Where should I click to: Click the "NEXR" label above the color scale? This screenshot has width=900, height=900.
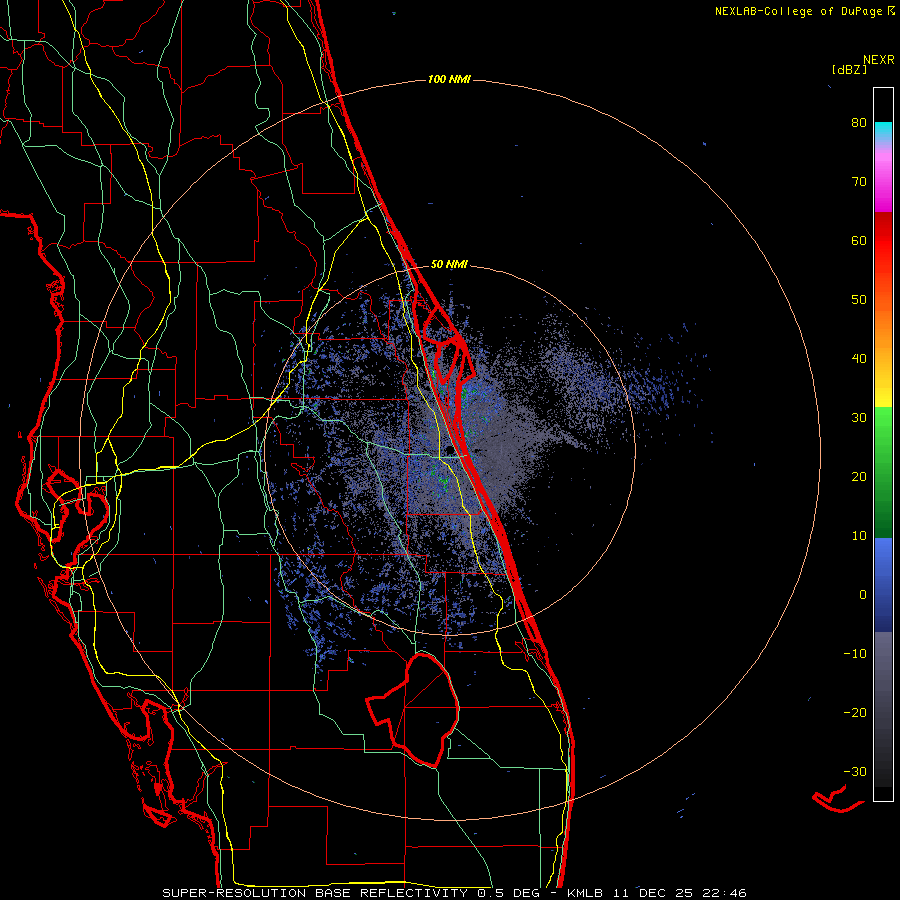(879, 60)
